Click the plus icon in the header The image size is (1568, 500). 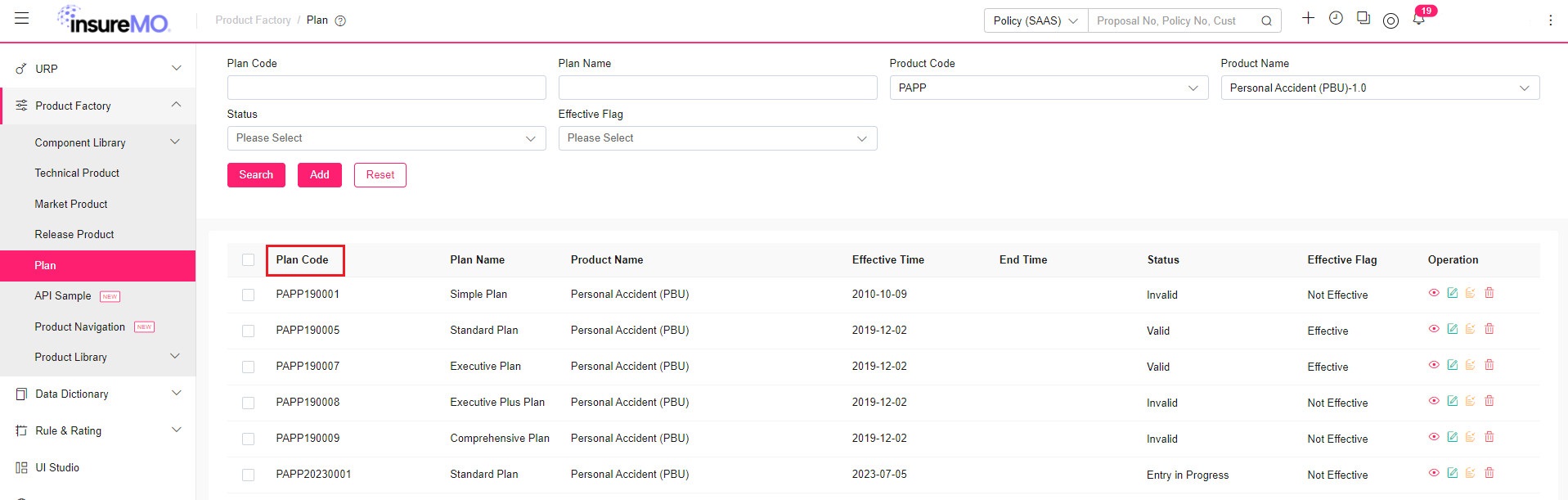tap(1308, 18)
